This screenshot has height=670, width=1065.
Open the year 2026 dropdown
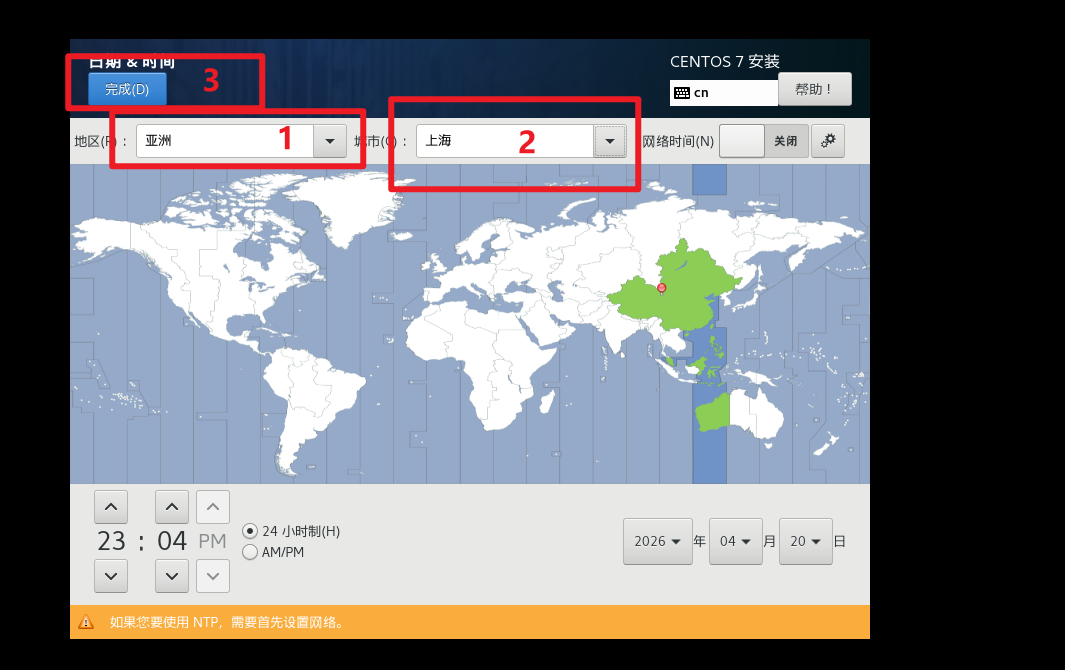pos(658,541)
